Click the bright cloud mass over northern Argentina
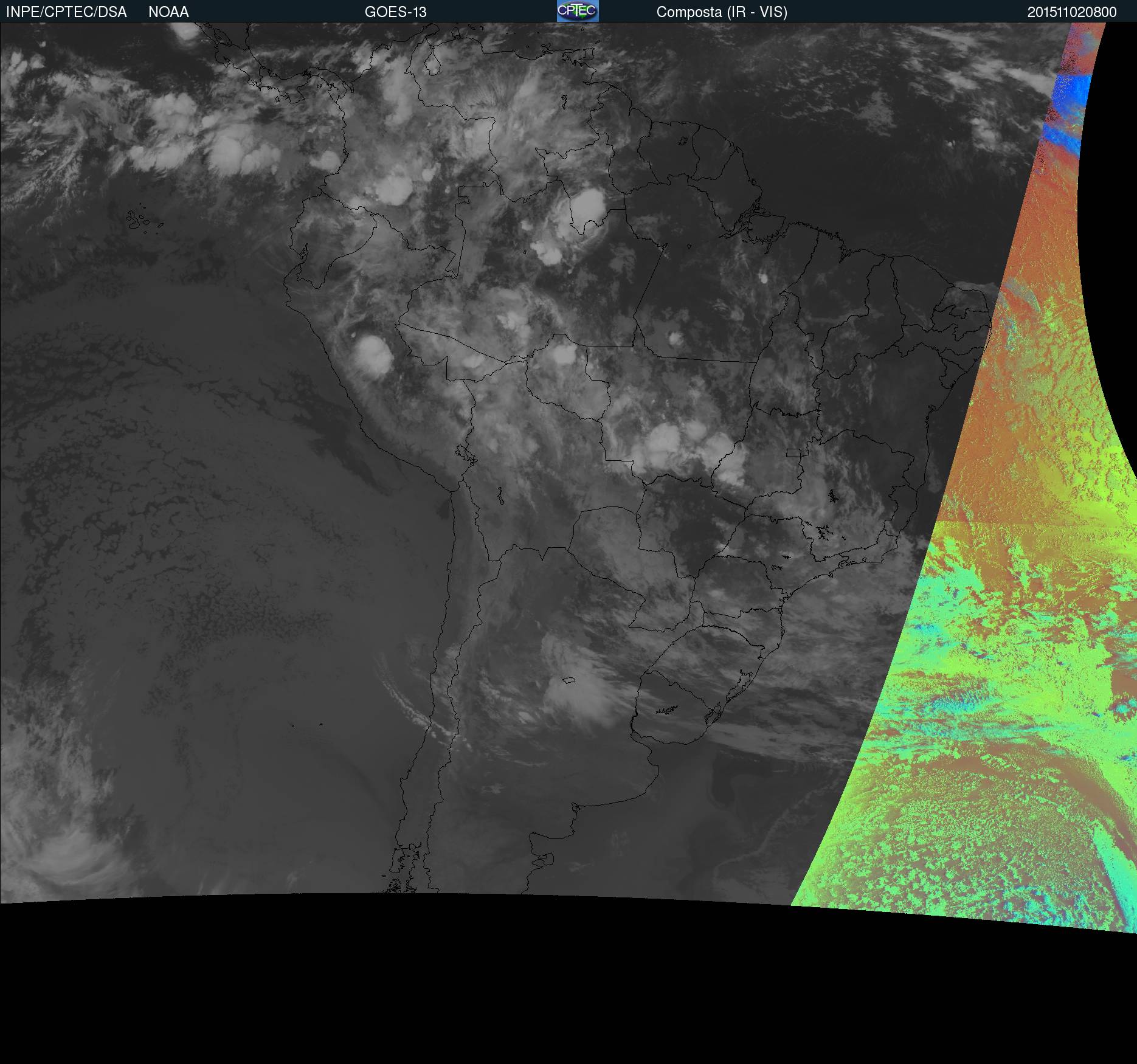 (x=578, y=687)
